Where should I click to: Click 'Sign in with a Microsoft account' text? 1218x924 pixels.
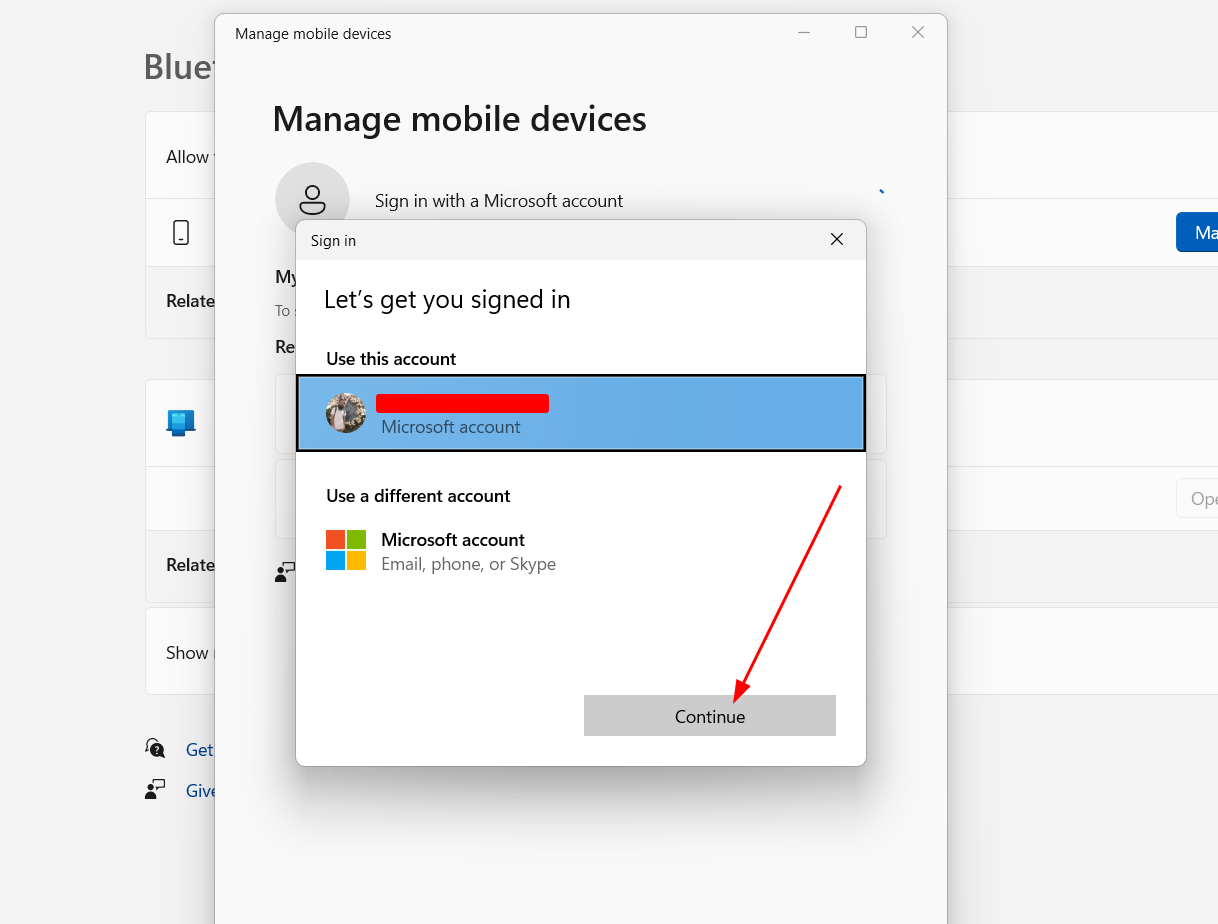(x=499, y=201)
